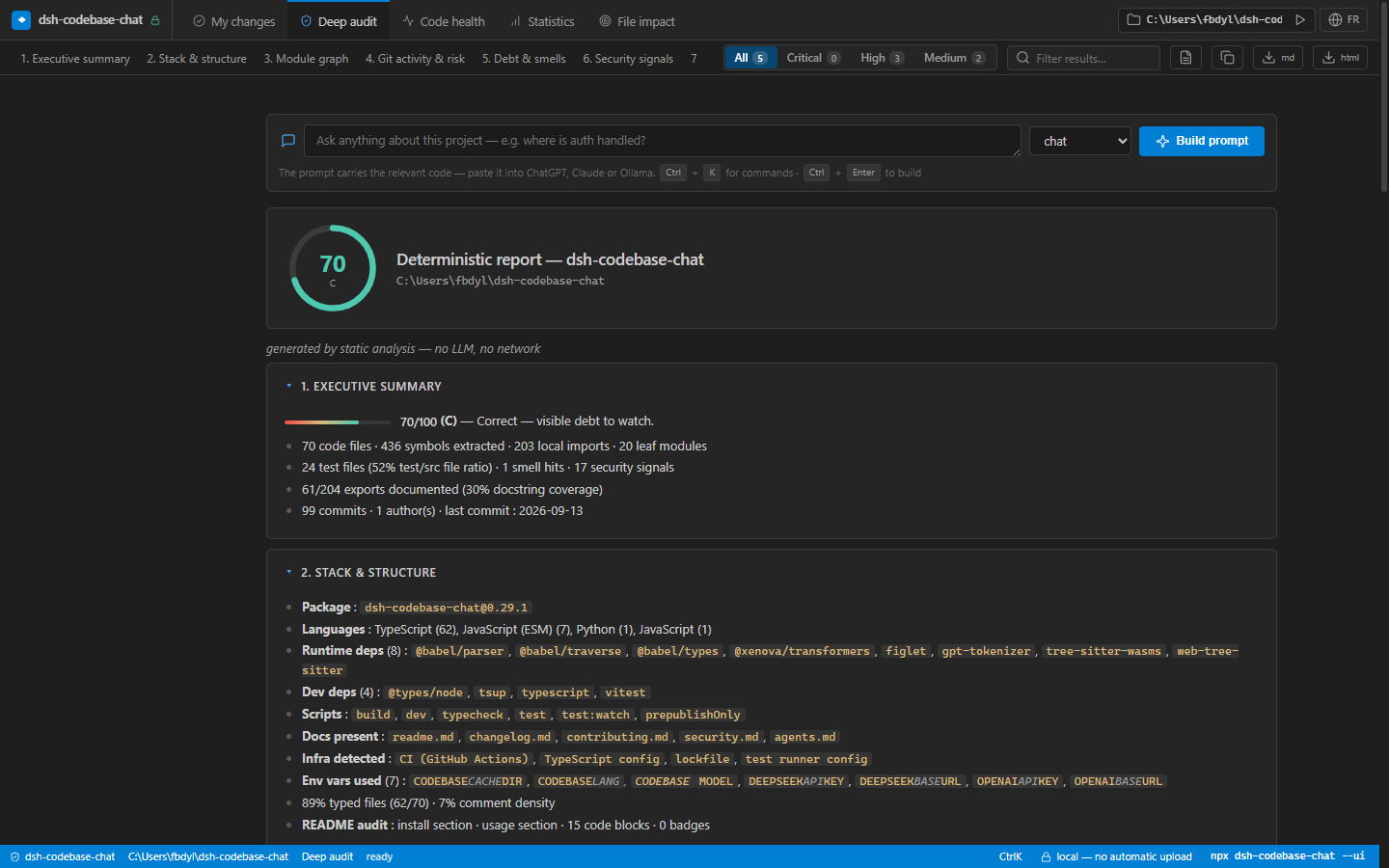Image resolution: width=1389 pixels, height=868 pixels.
Task: Click the 70/100 score progress bar
Action: [338, 421]
